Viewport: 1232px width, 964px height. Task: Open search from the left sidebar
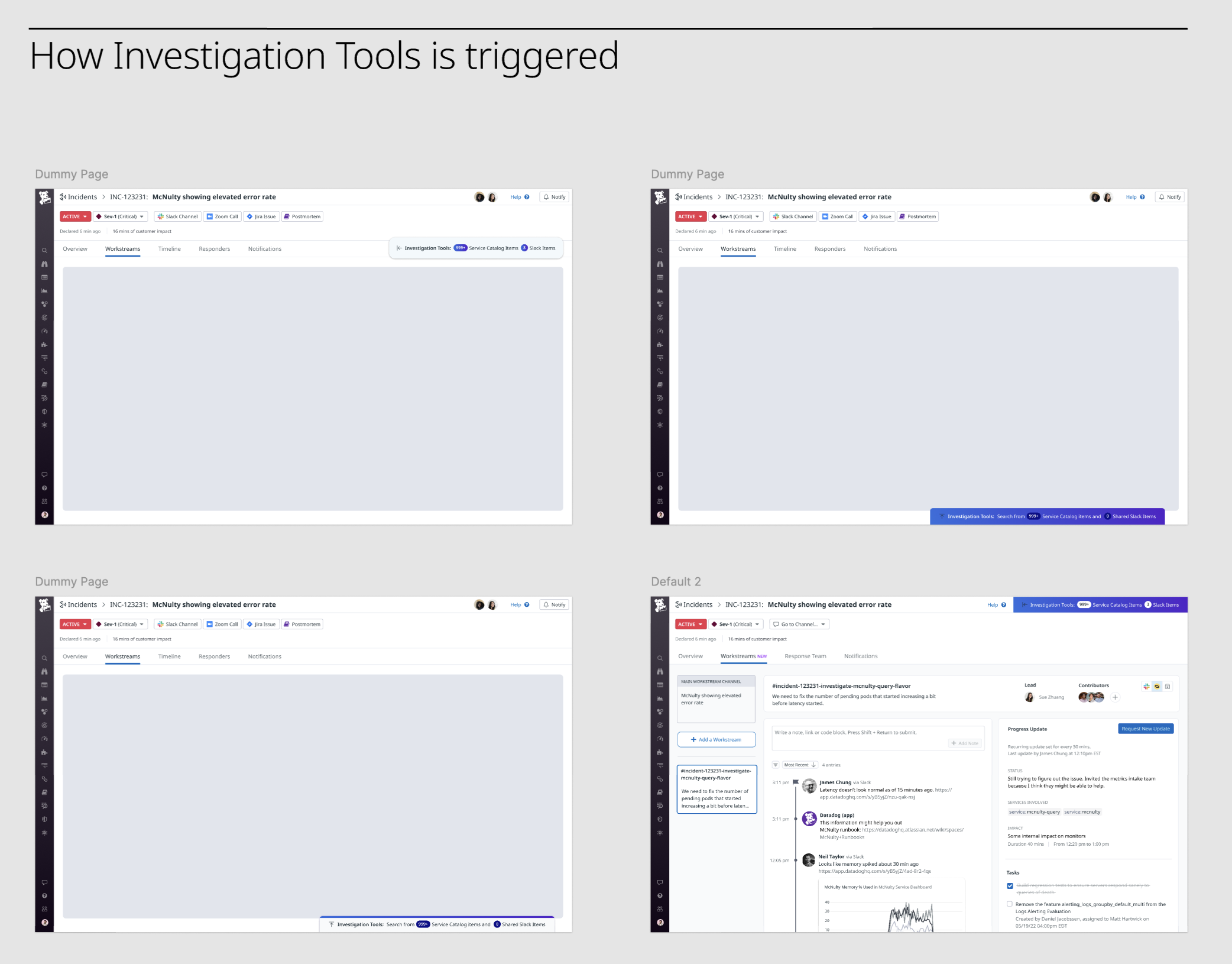(x=660, y=658)
